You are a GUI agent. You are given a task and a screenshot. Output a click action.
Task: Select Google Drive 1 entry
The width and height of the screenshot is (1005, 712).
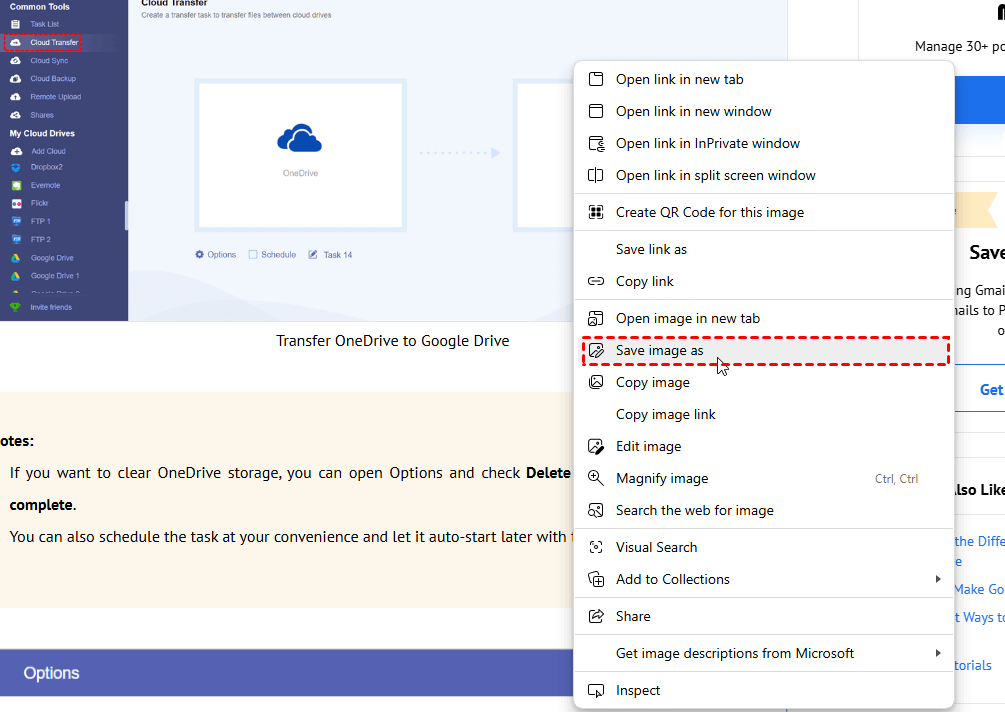[x=54, y=276]
